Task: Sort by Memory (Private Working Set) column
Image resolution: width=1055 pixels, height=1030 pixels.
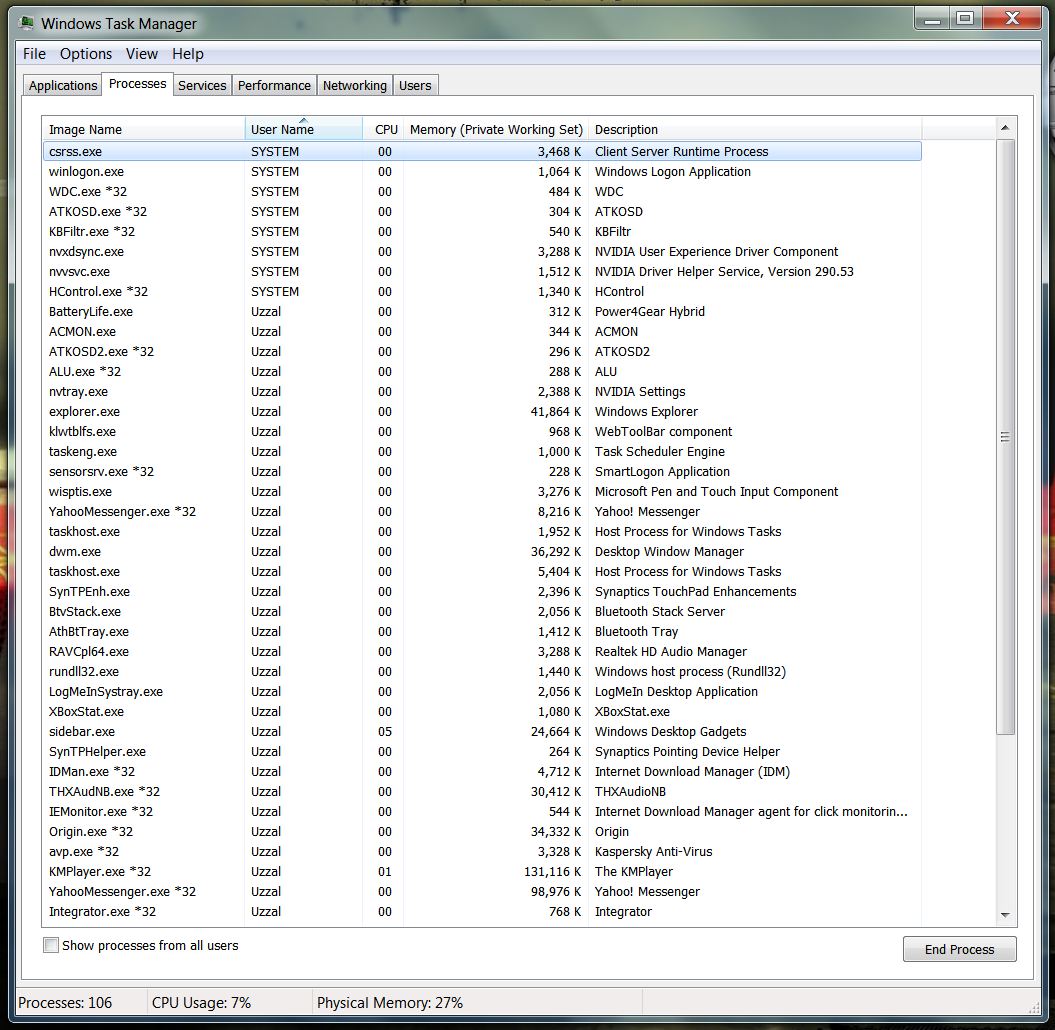Action: coord(496,129)
